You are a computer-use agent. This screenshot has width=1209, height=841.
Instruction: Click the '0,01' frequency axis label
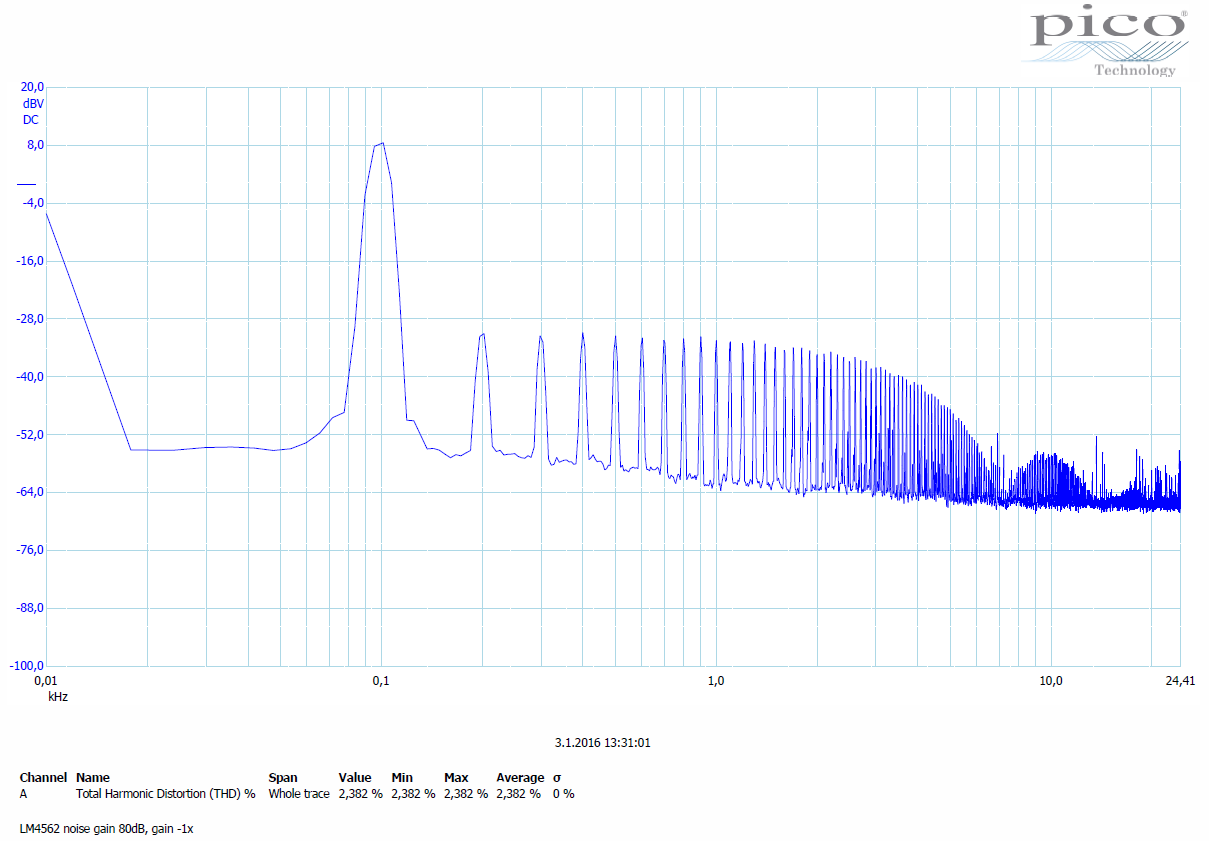(46, 681)
